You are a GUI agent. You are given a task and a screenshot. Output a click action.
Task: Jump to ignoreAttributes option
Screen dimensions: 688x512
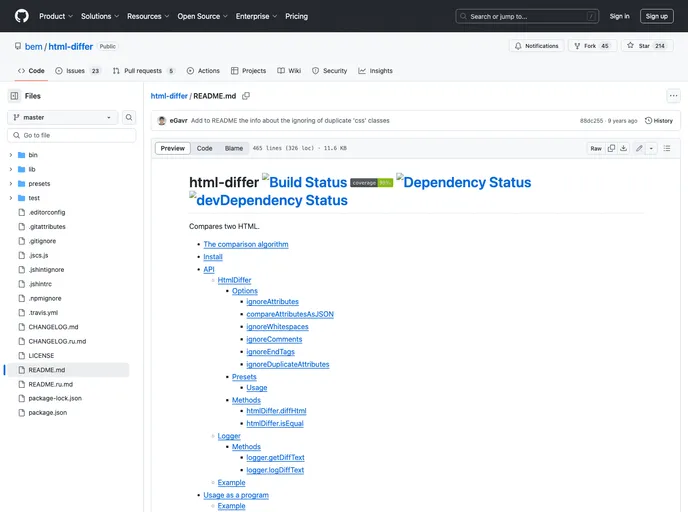coord(272,302)
